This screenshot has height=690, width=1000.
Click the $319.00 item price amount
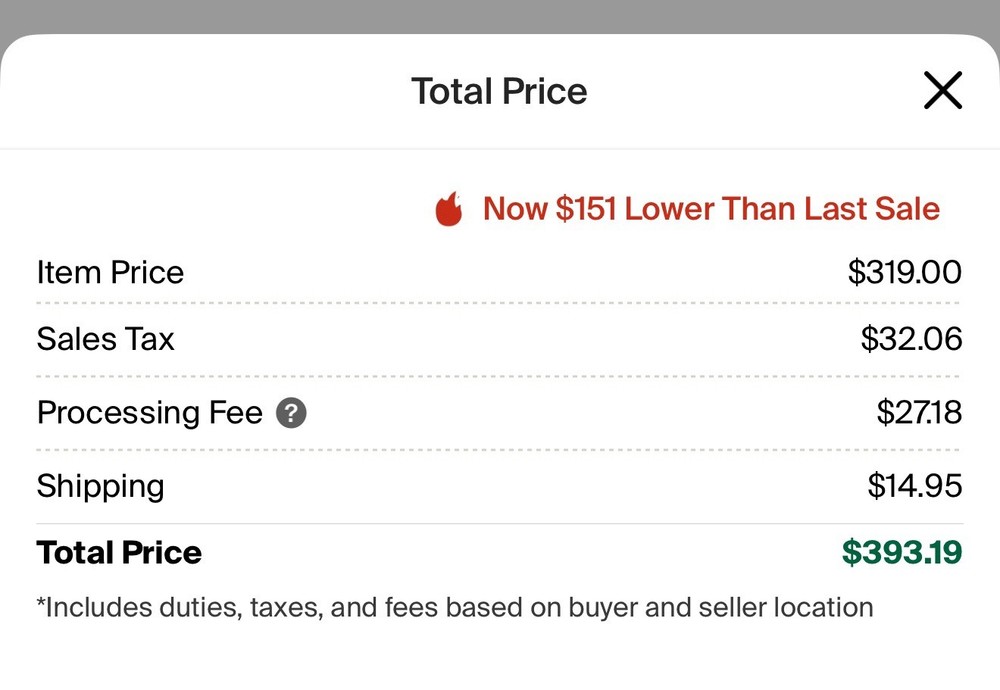coord(904,272)
